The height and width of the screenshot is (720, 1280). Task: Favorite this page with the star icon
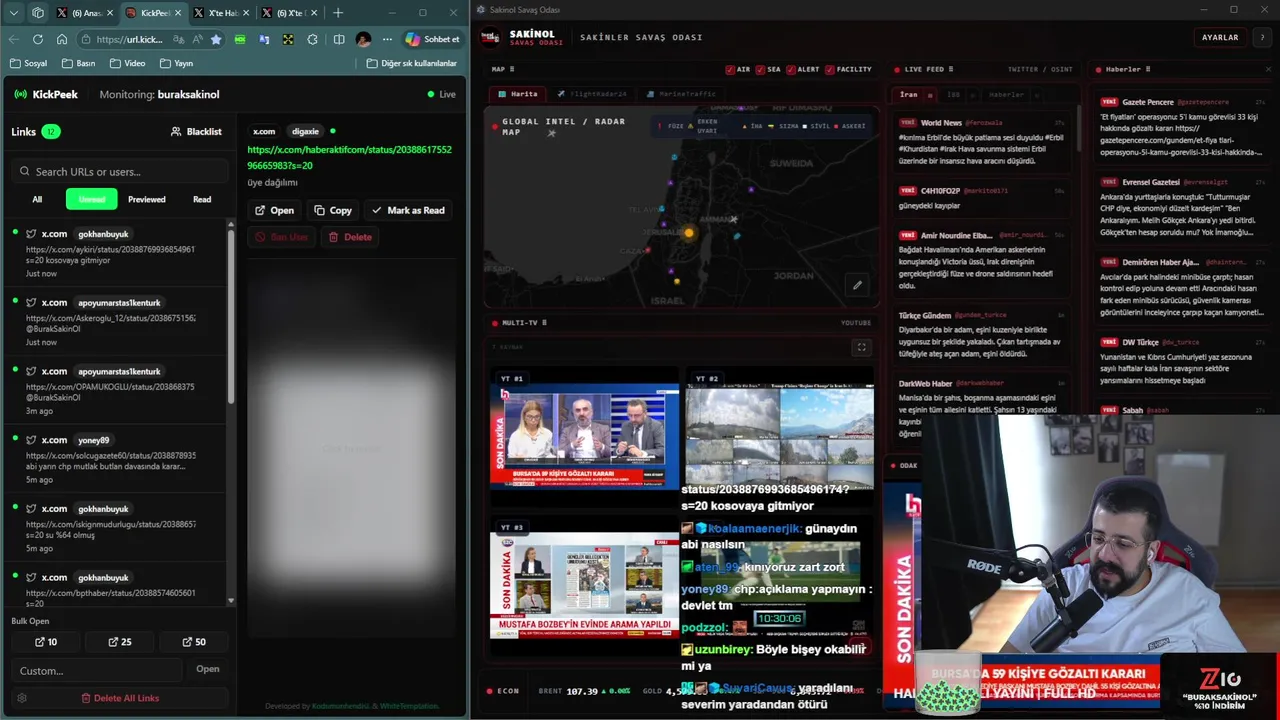[216, 39]
